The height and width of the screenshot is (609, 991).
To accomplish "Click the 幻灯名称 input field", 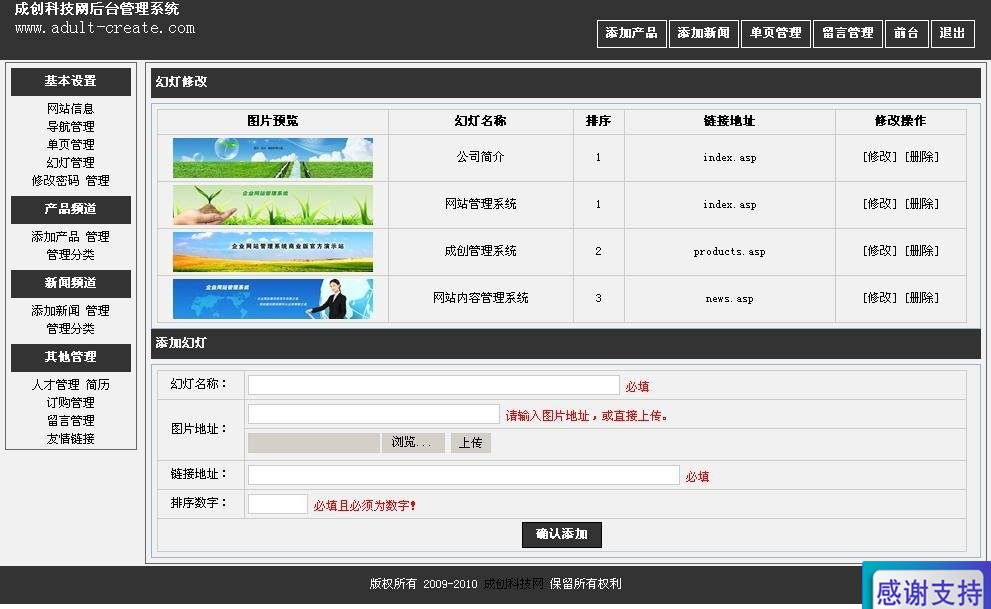I will click(434, 385).
